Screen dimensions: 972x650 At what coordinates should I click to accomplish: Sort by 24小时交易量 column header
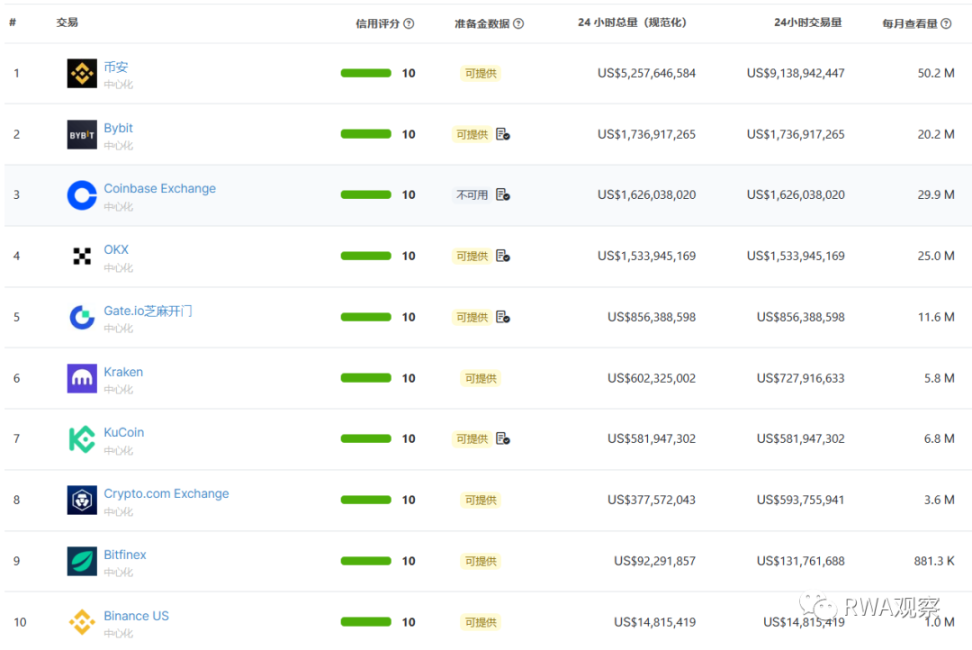pyautogui.click(x=807, y=23)
